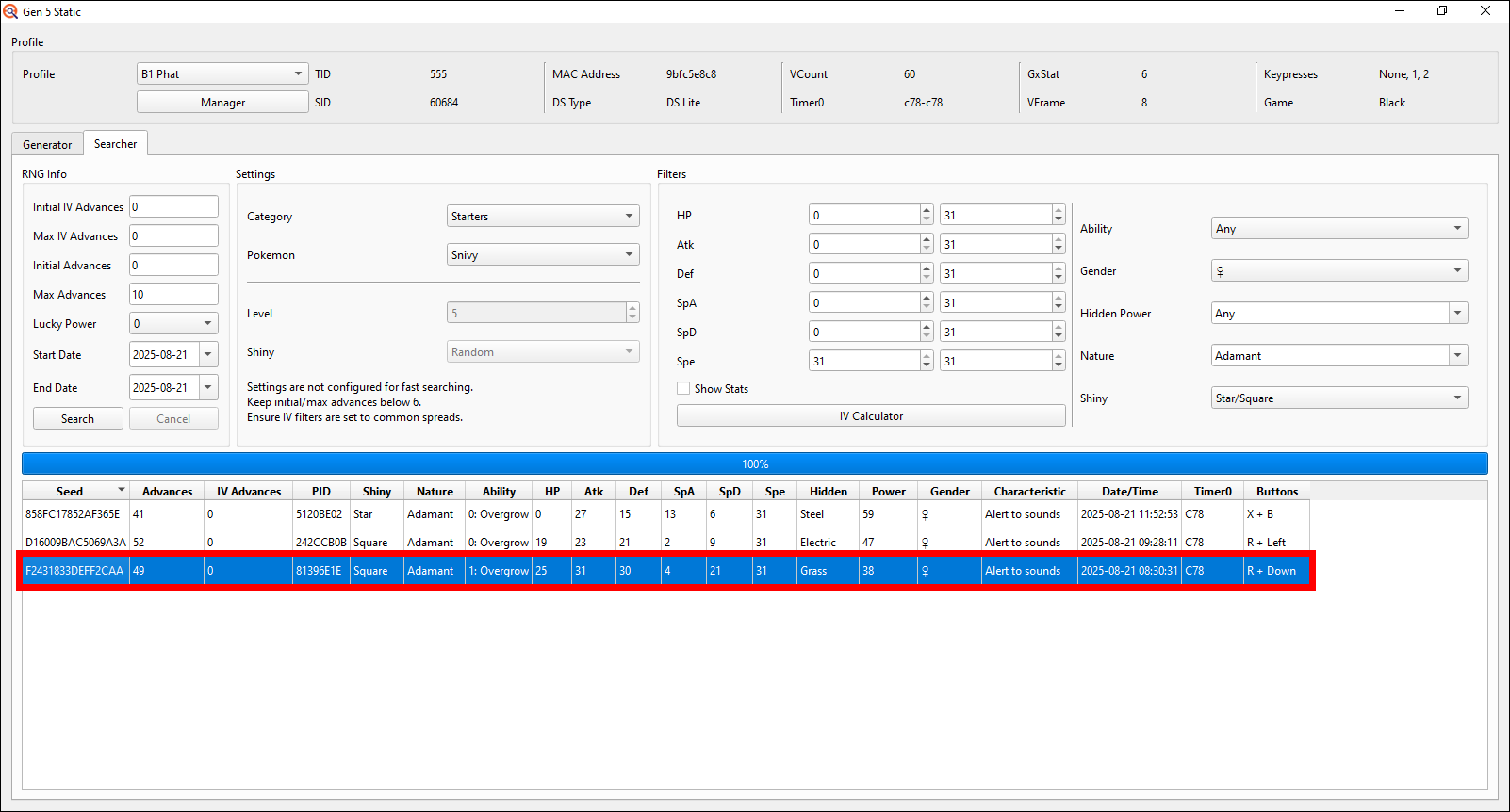Sort by the Characteristic column header
This screenshot has height=812, width=1510.
click(x=1029, y=491)
